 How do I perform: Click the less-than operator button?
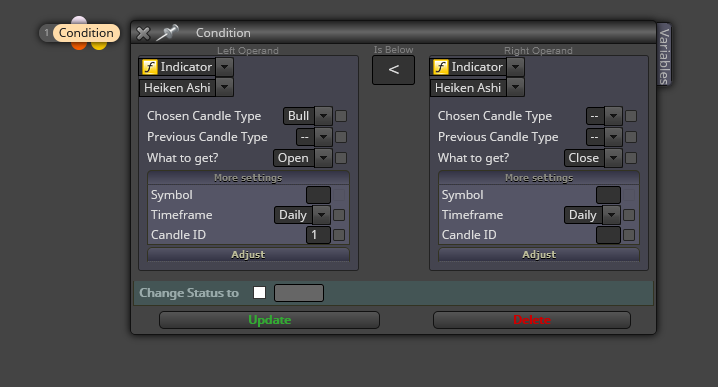point(393,70)
